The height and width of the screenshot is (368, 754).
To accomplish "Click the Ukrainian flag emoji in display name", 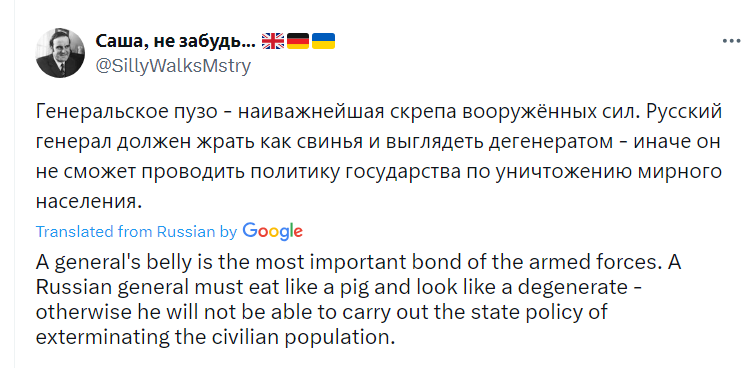I will (324, 41).
